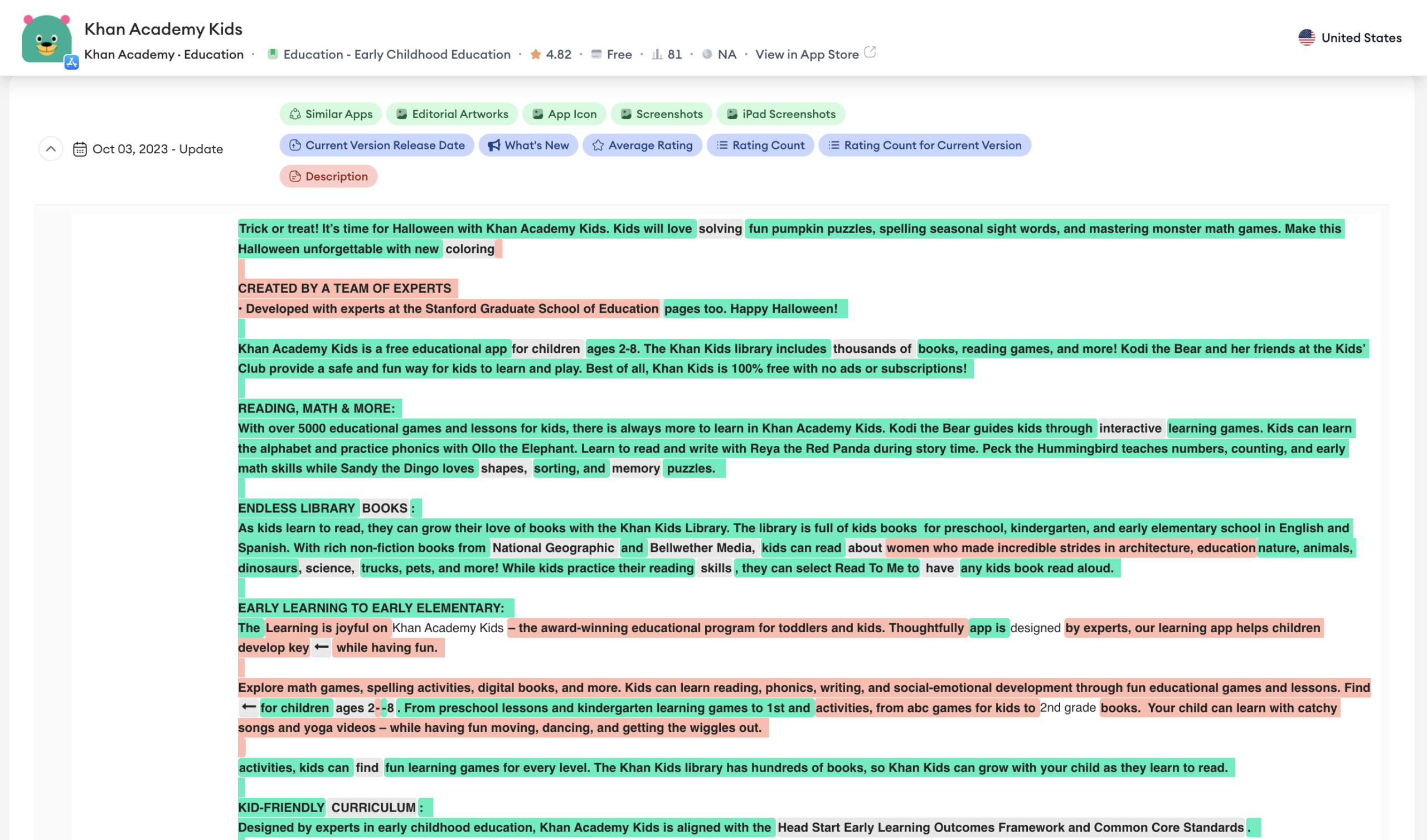Click the gray 'shapes,' word

(503, 468)
